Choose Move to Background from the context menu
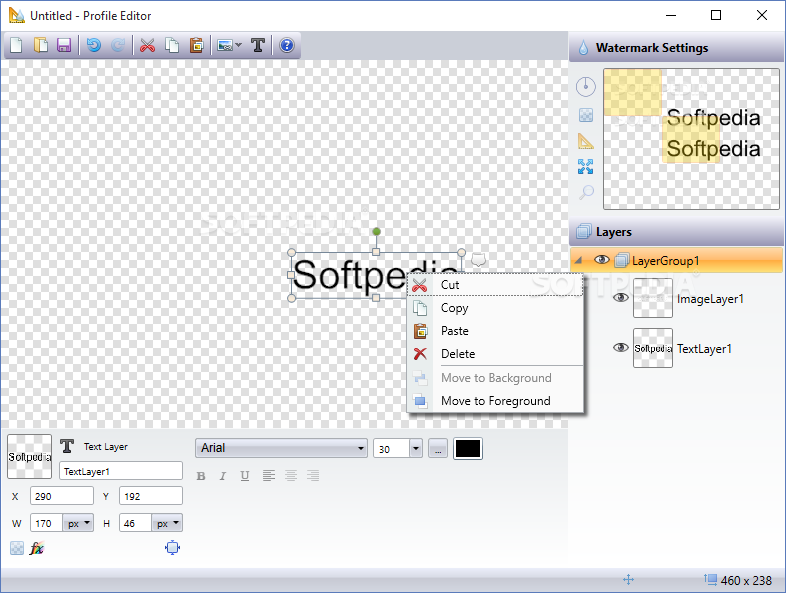Screen dimensions: 786x593 (x=495, y=378)
